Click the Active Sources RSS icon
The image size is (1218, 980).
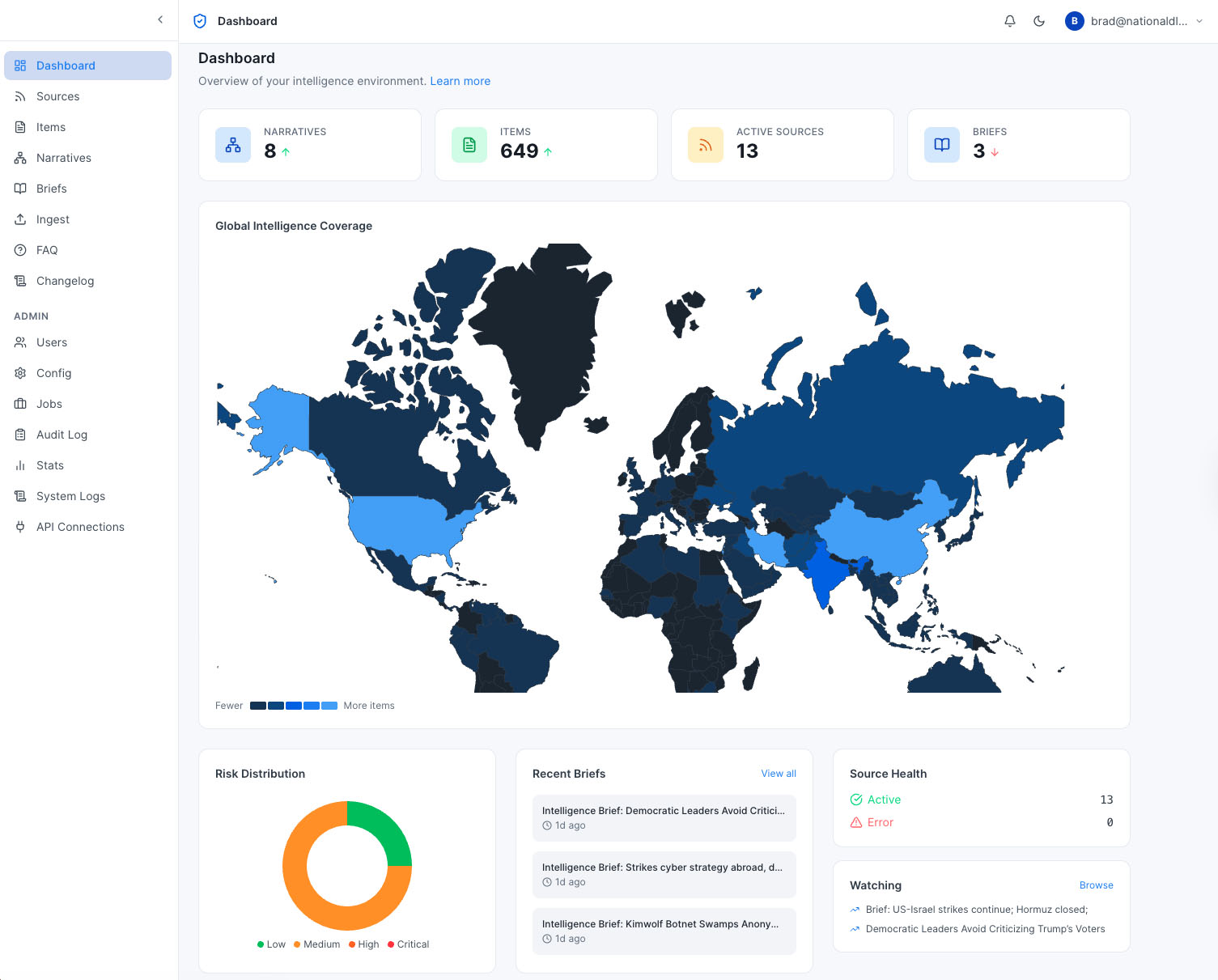click(x=705, y=144)
